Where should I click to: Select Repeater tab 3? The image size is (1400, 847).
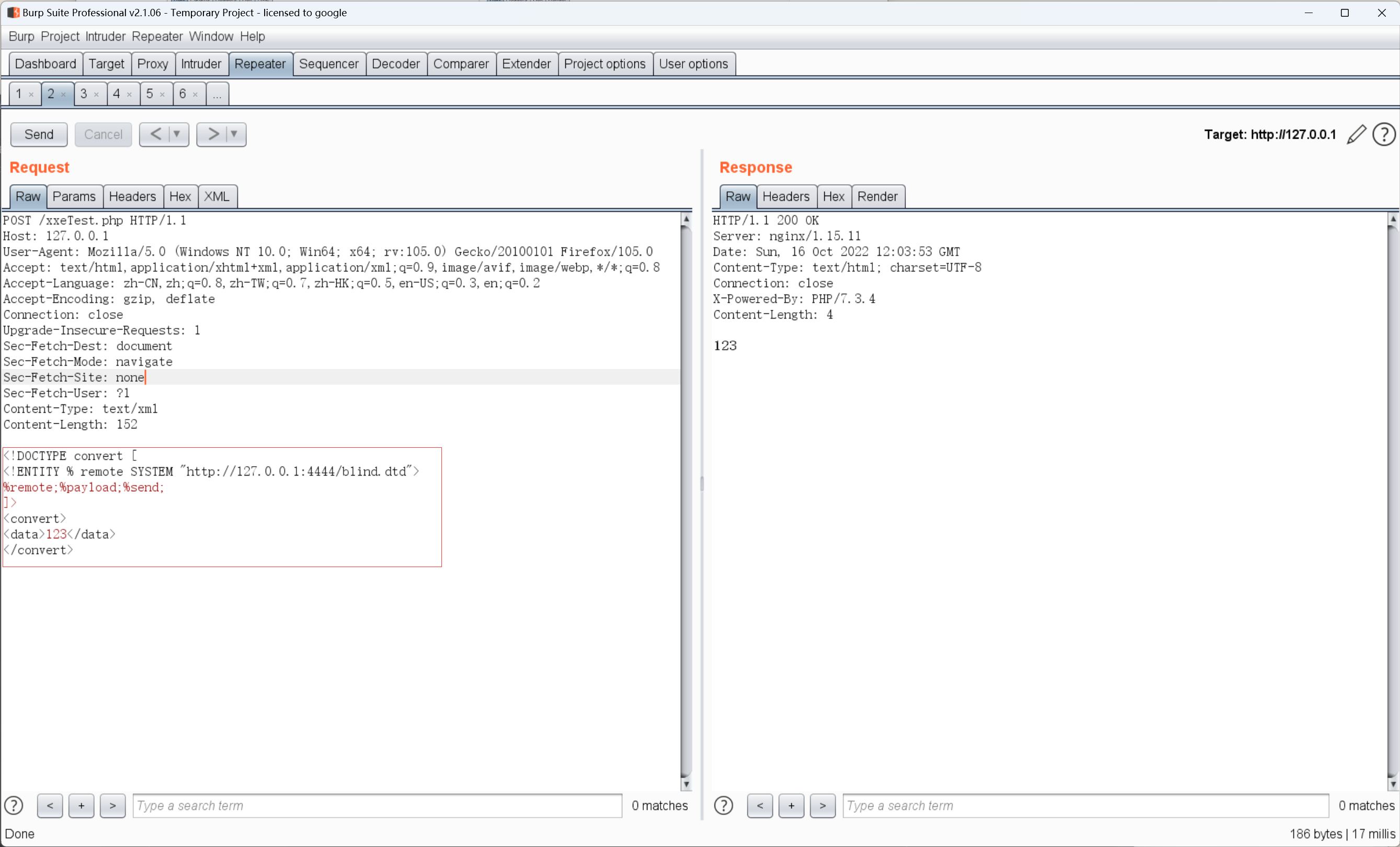click(x=84, y=94)
